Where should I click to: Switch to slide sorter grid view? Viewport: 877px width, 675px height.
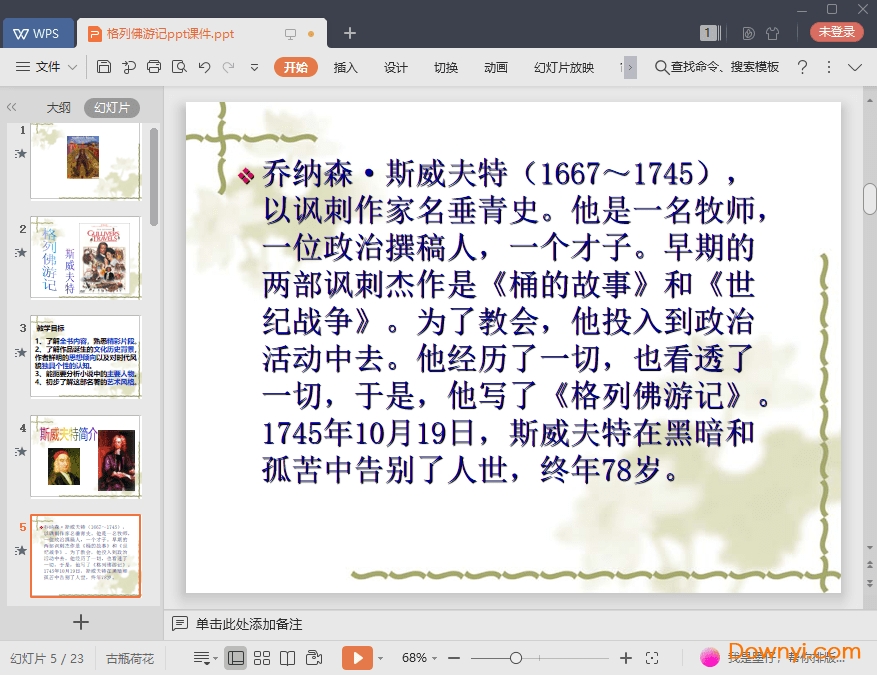(x=262, y=658)
